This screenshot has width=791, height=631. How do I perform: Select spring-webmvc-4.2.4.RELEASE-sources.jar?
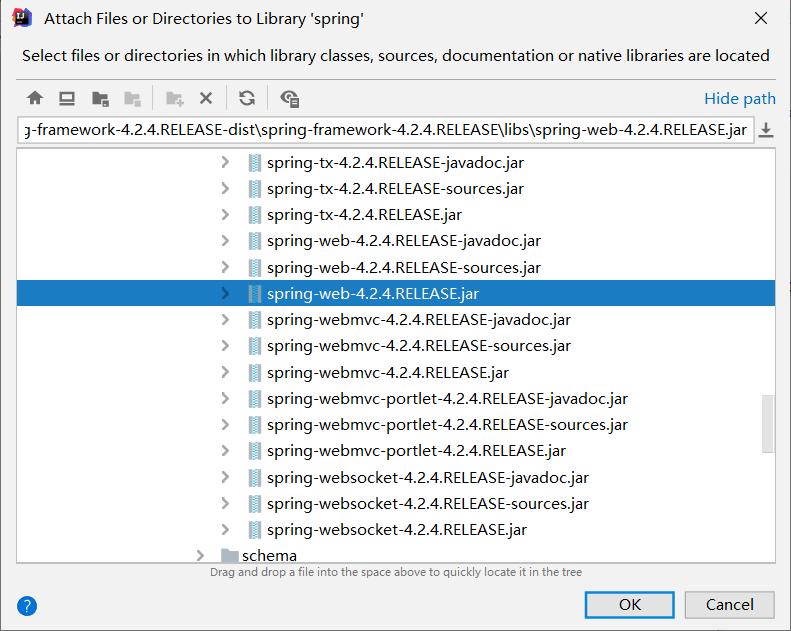tap(419, 346)
